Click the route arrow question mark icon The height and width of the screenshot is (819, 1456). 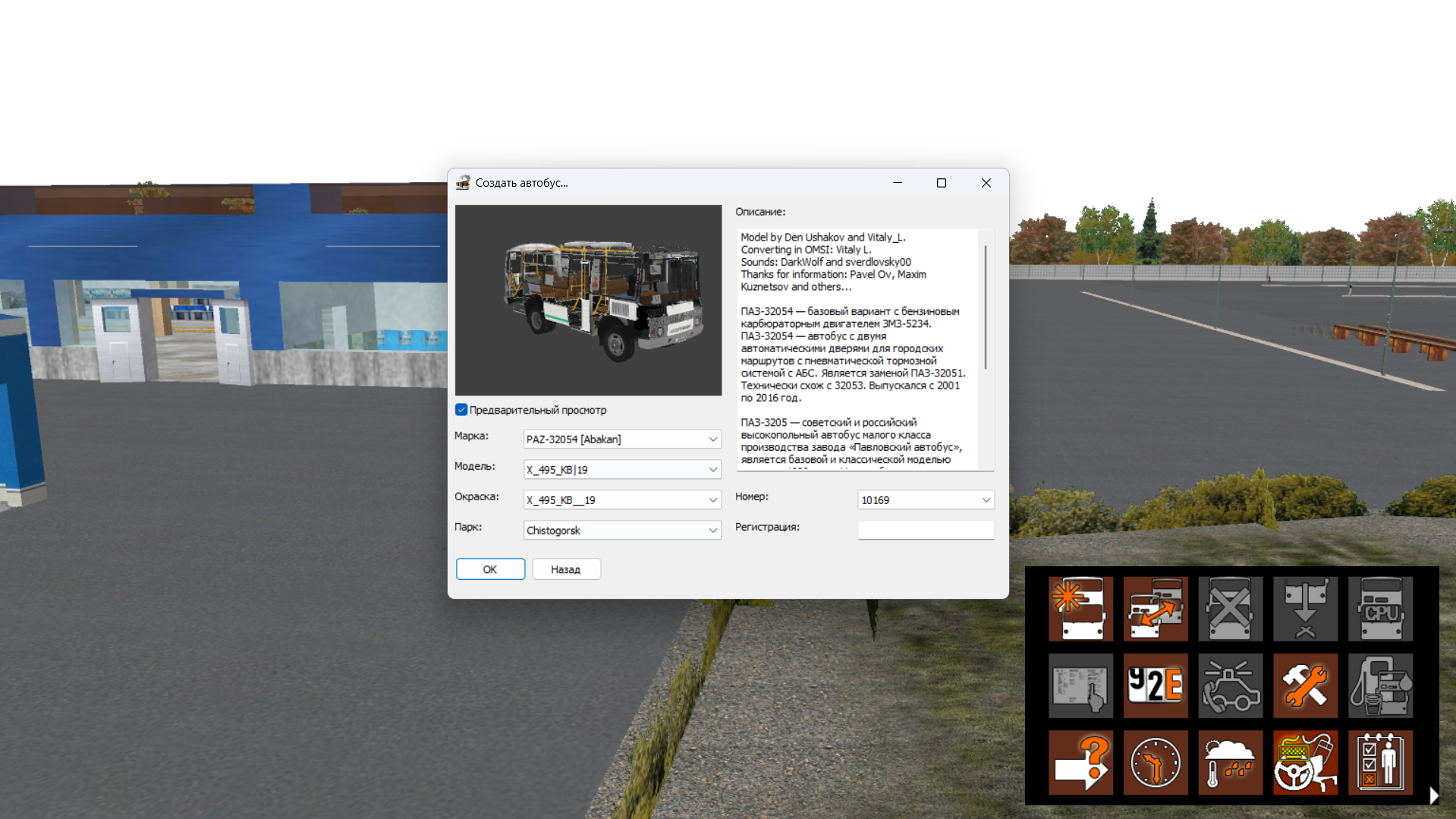point(1080,762)
